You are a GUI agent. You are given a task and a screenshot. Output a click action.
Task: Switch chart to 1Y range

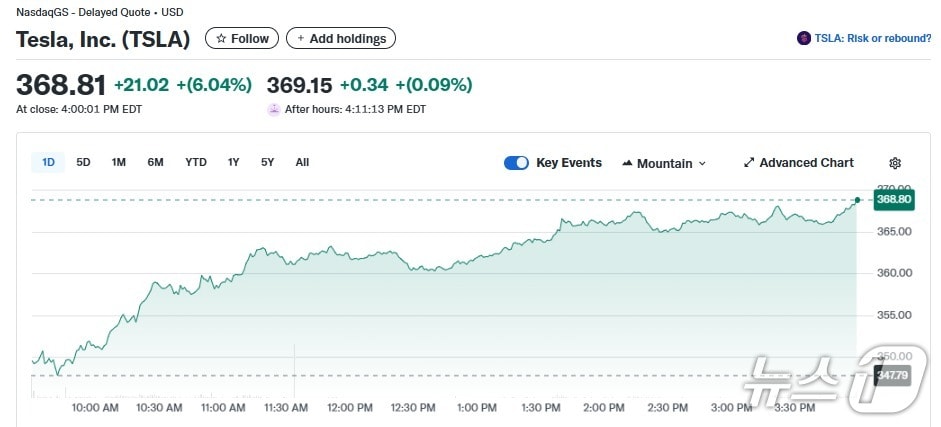point(234,162)
